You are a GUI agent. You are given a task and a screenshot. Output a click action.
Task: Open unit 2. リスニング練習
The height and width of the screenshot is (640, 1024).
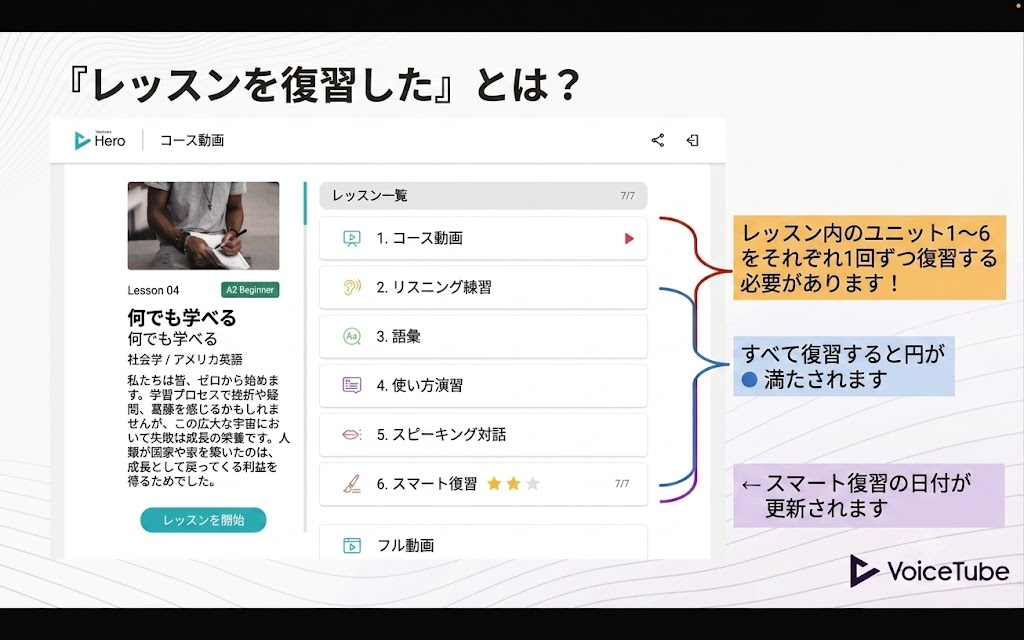483,287
